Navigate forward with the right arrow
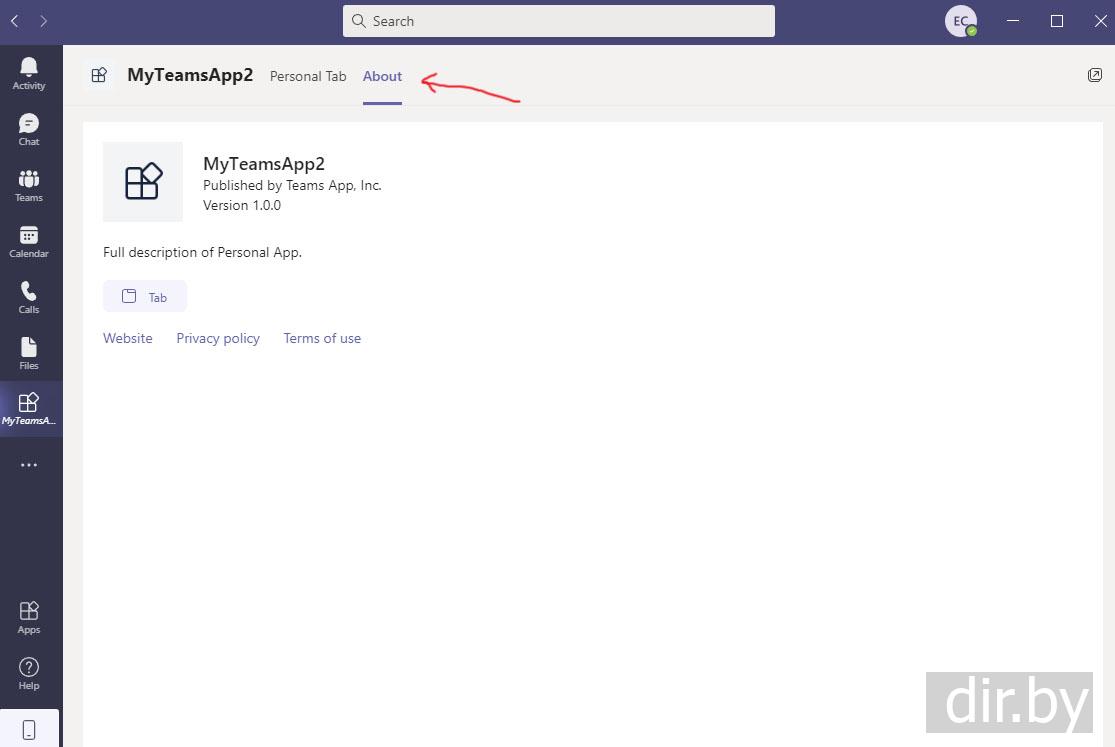This screenshot has height=747, width=1115. (43, 21)
